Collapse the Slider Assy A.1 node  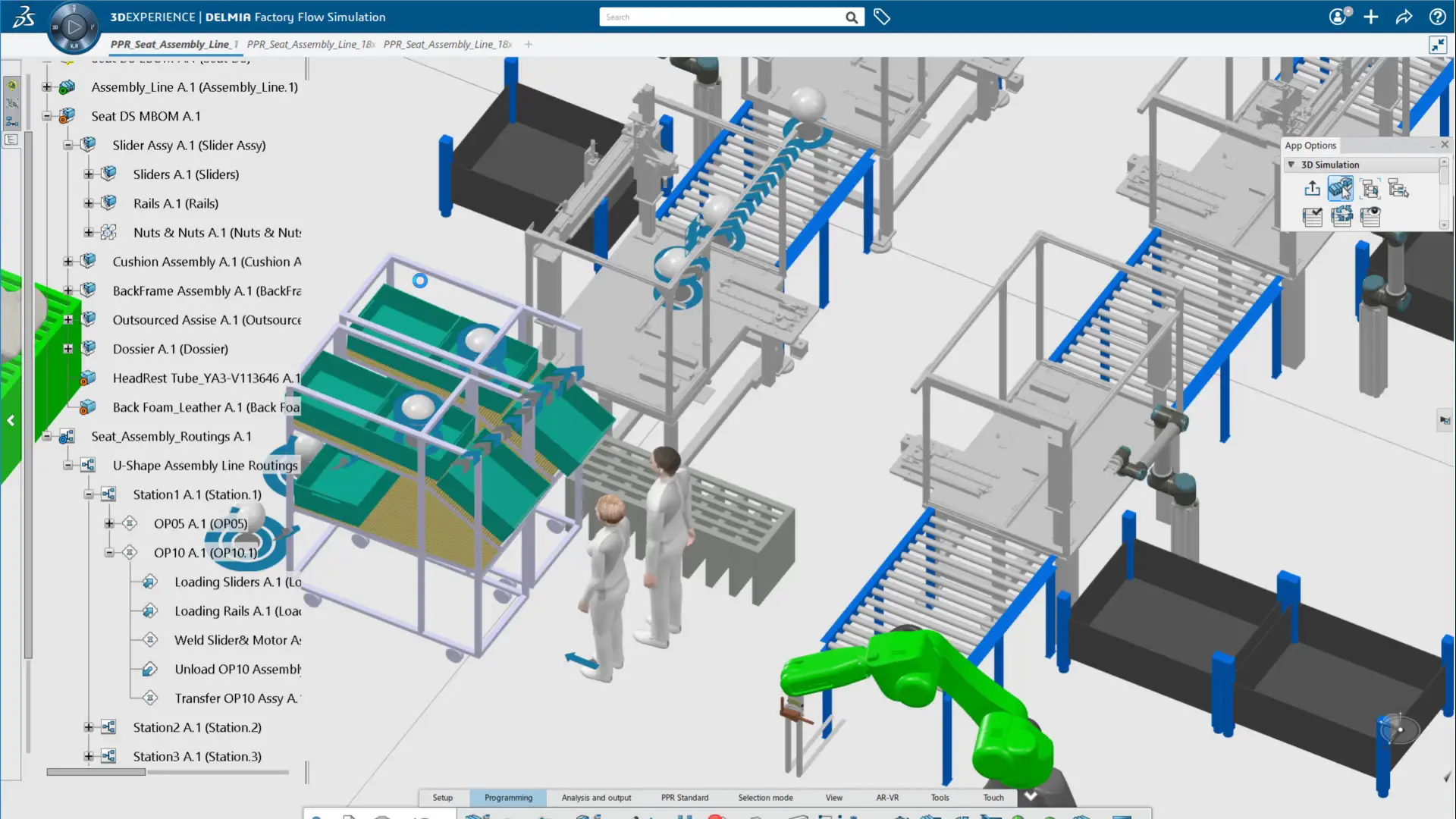pos(68,145)
